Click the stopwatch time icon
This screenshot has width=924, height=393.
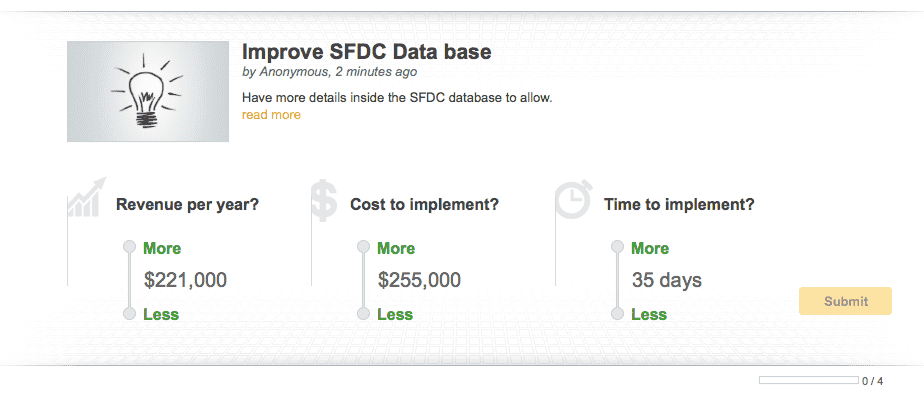coord(573,199)
